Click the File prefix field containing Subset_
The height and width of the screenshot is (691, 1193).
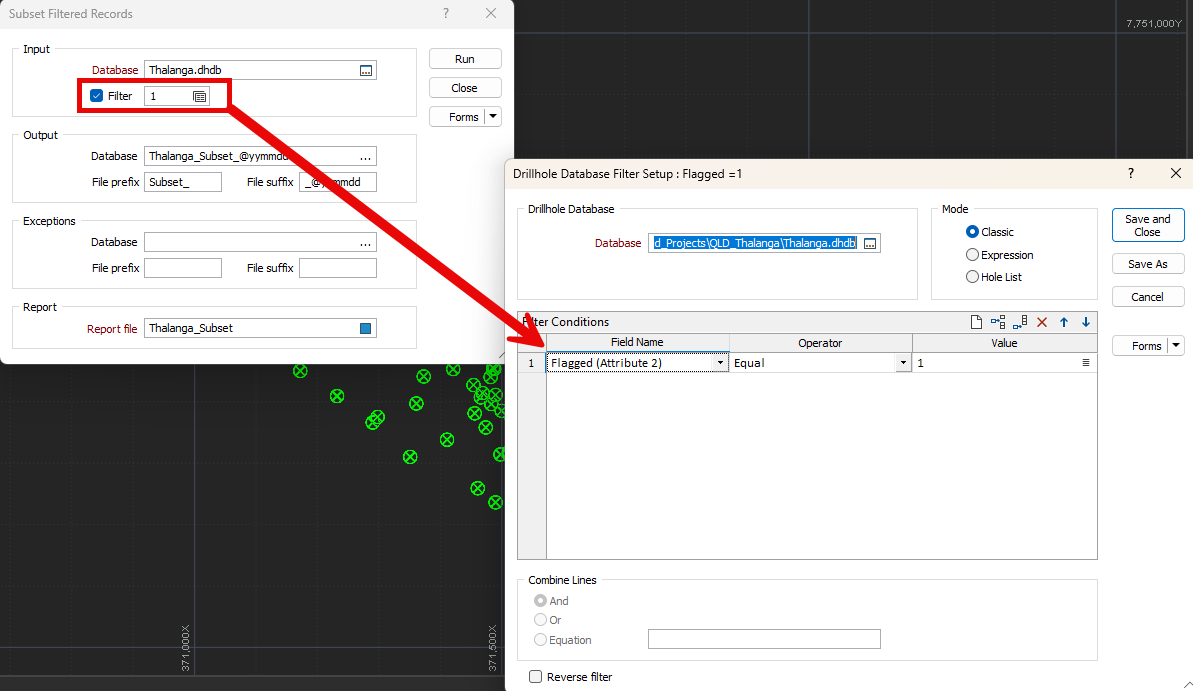click(182, 182)
